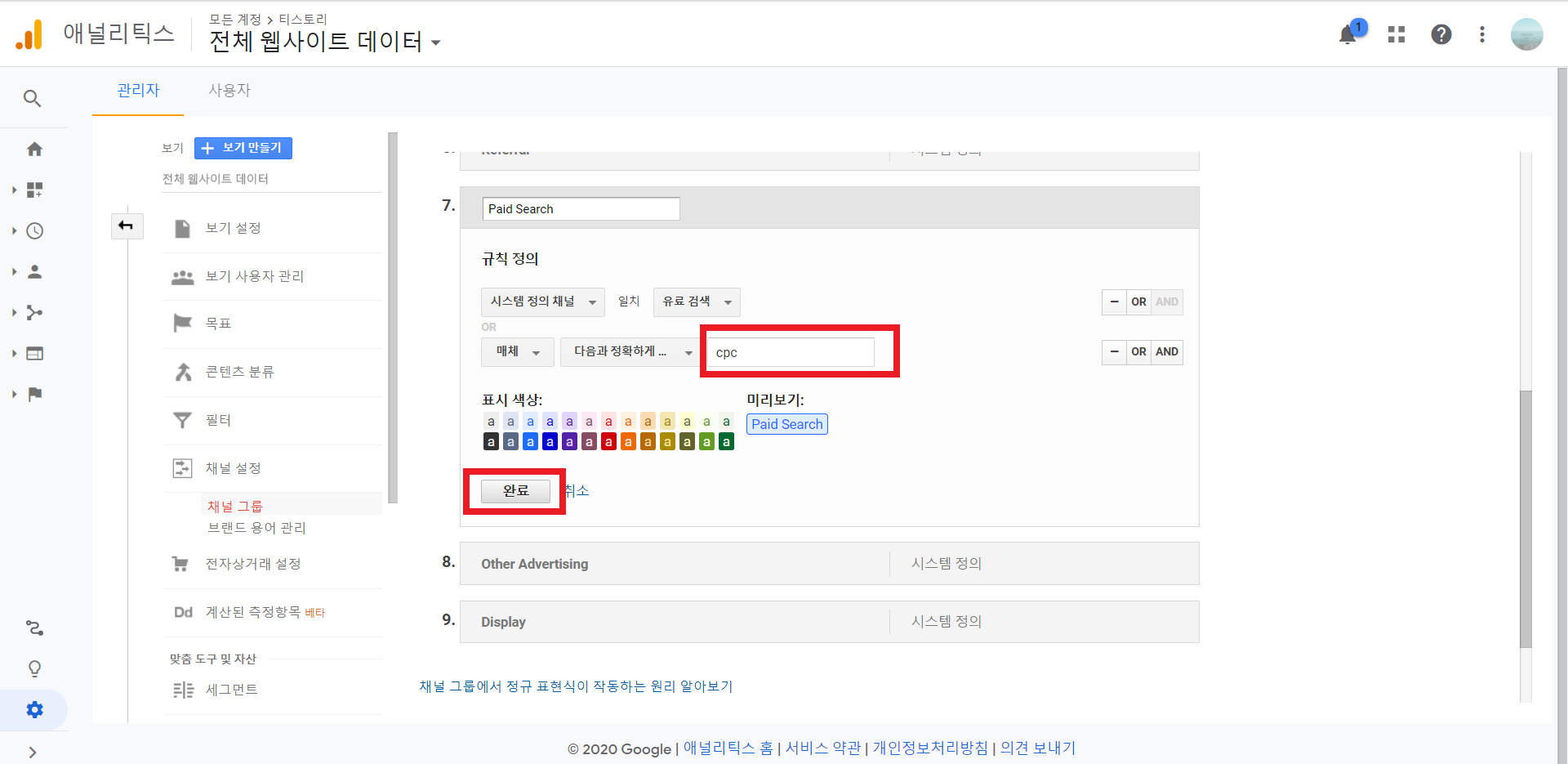Screen dimensions: 1568x764
Task: Open 의견 보내기 feedback footer link
Action: click(x=1037, y=748)
